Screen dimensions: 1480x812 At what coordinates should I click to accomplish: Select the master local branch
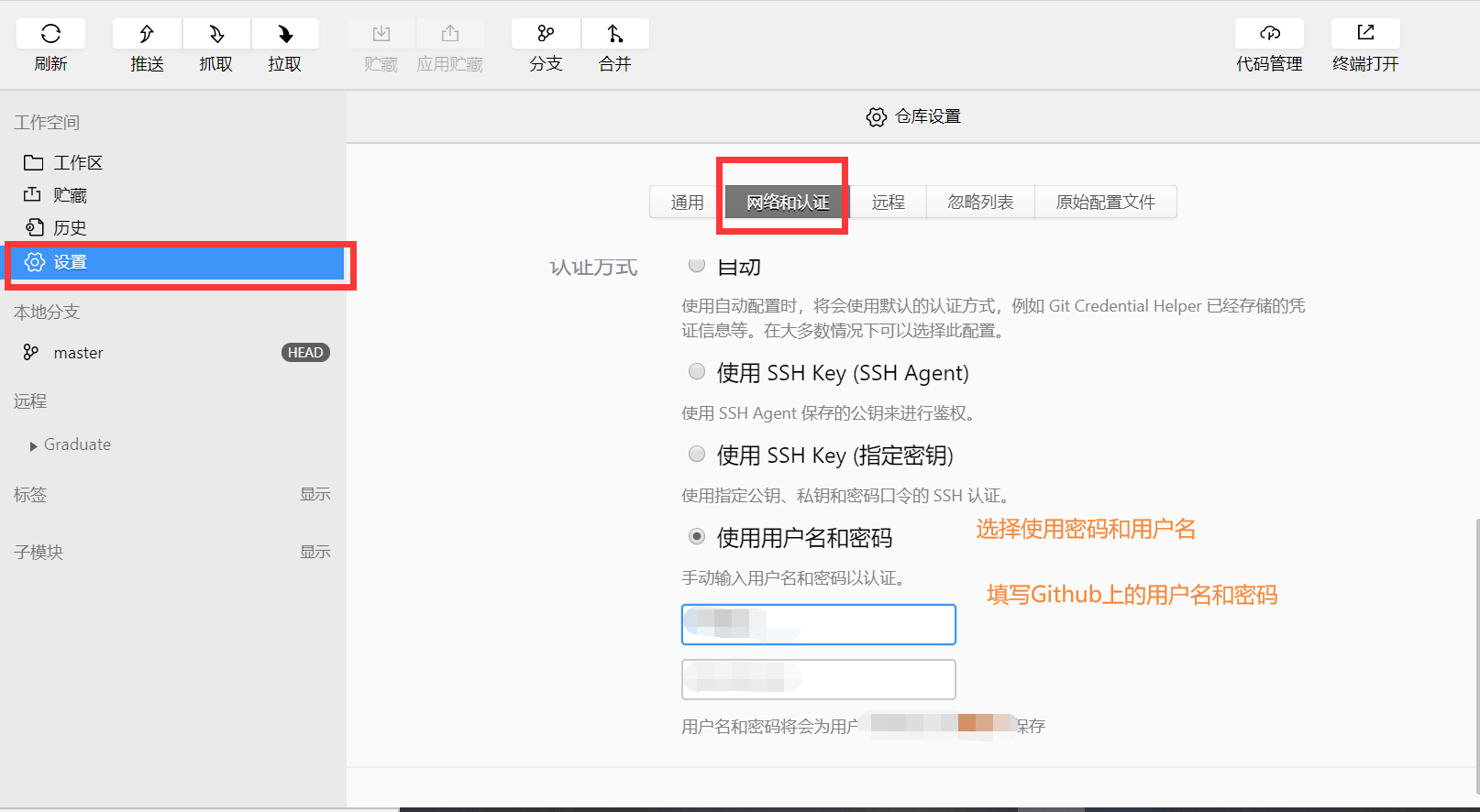click(78, 353)
